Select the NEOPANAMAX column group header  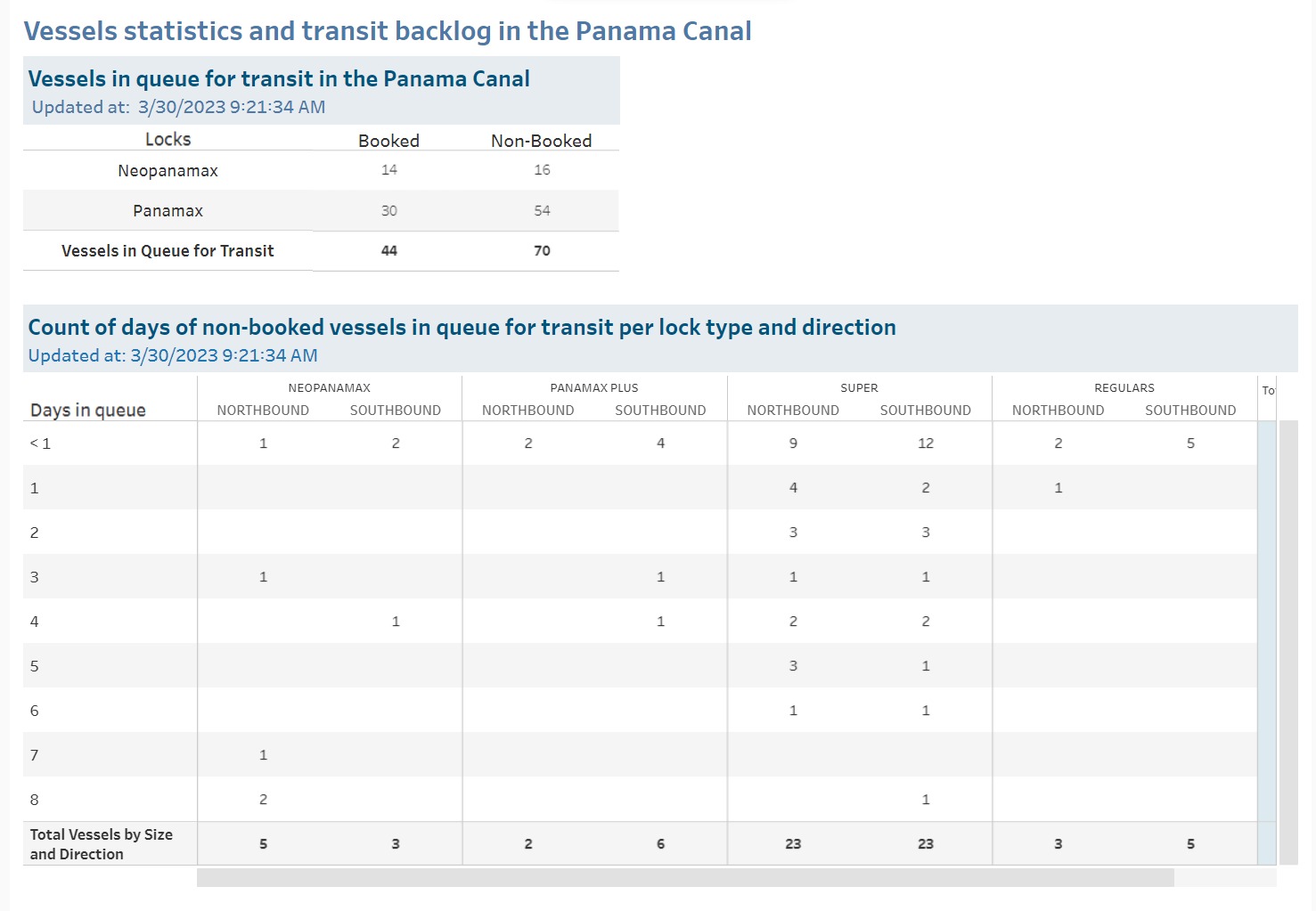pos(329,388)
